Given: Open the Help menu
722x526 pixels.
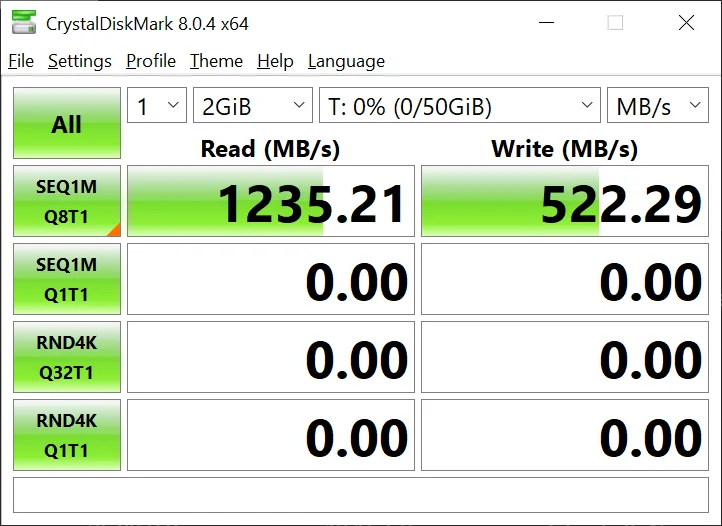Looking at the screenshot, I should 275,61.
